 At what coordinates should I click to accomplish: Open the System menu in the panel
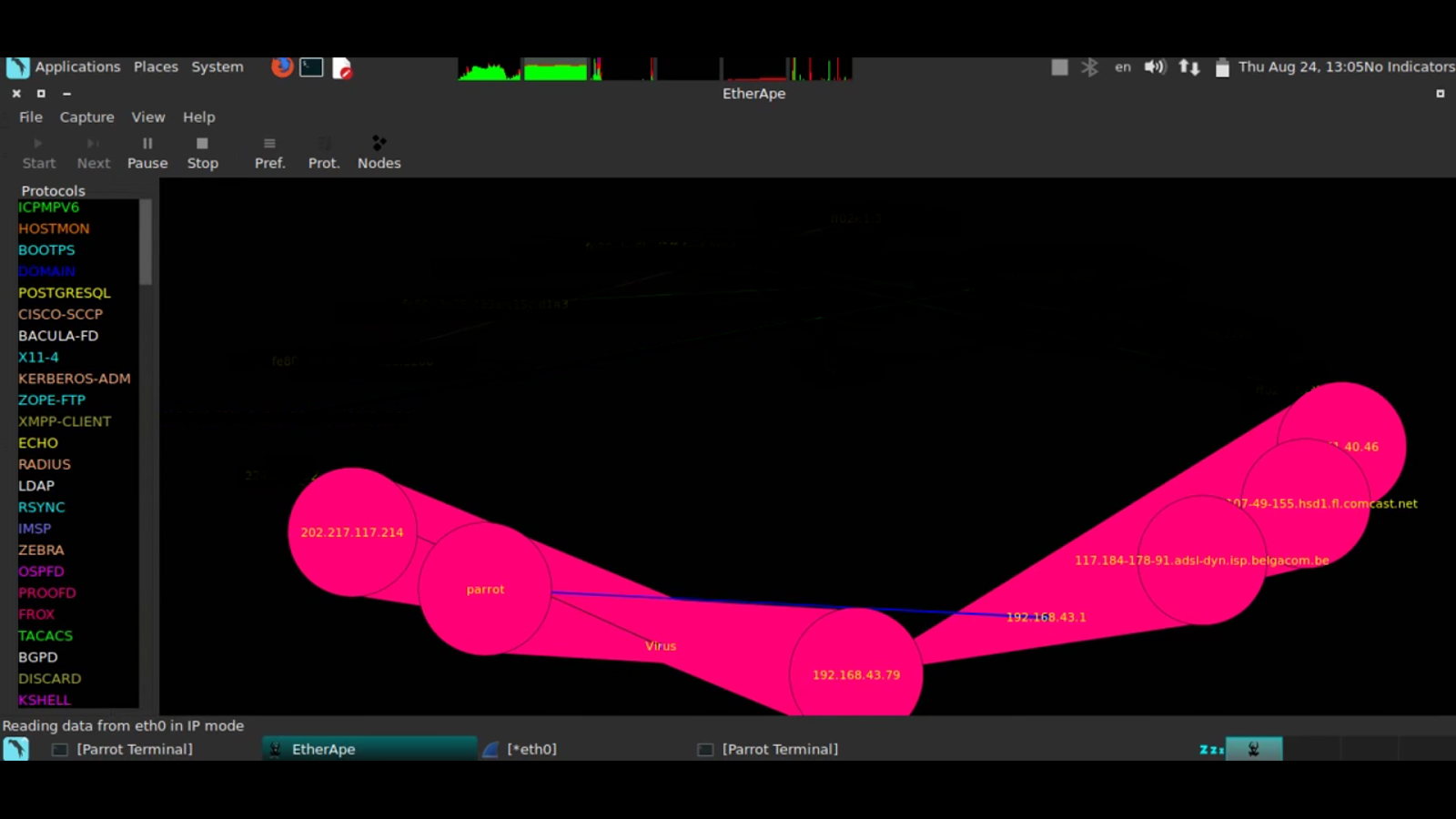217,66
